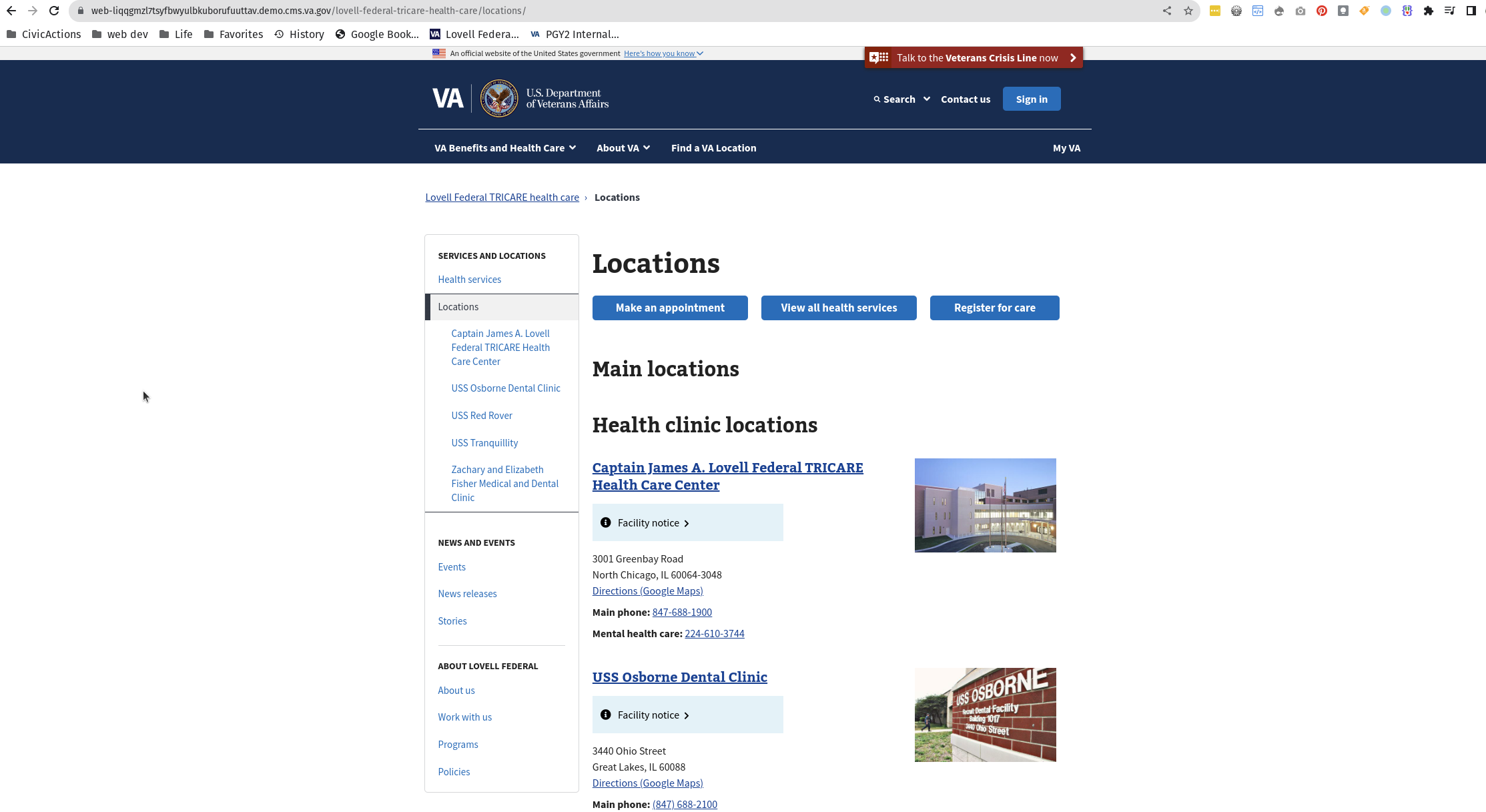Open the Pinterest extension

(x=1323, y=11)
